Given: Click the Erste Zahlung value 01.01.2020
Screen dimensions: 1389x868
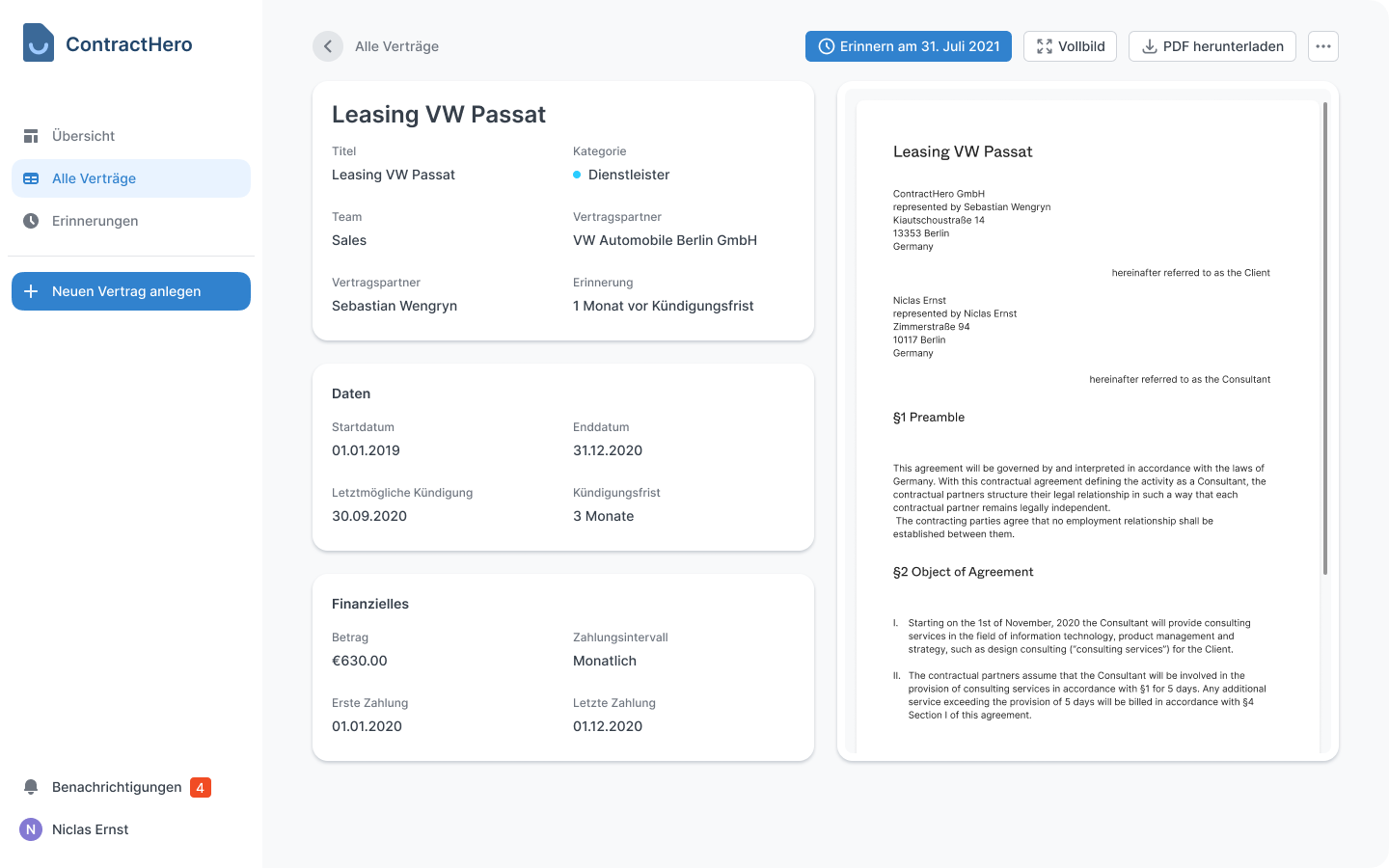Looking at the screenshot, I should [x=367, y=726].
